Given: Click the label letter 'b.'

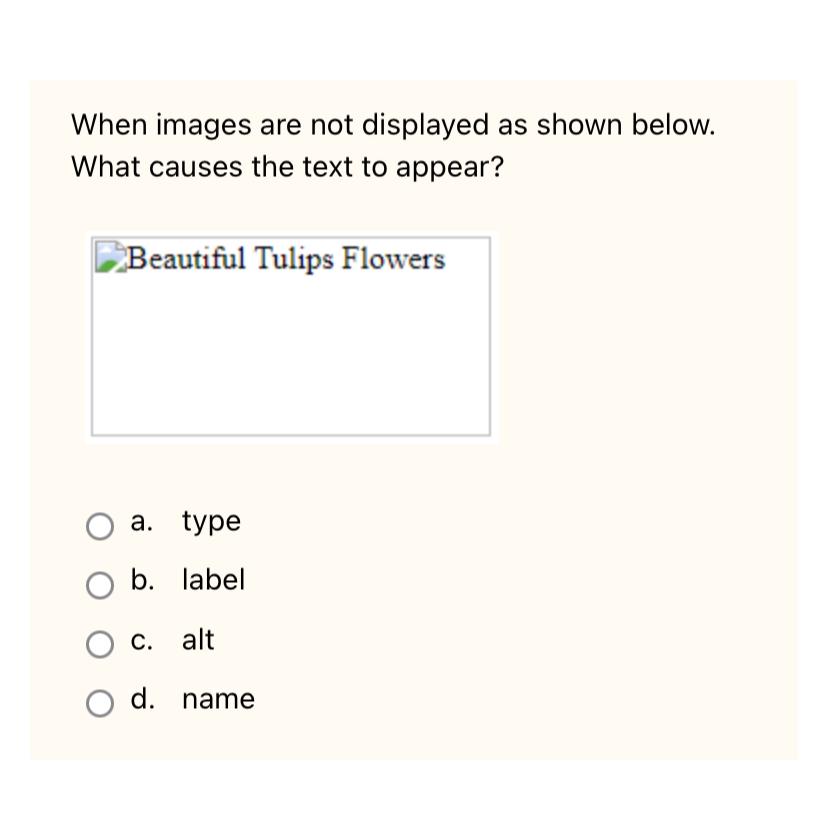Looking at the screenshot, I should point(141,580).
